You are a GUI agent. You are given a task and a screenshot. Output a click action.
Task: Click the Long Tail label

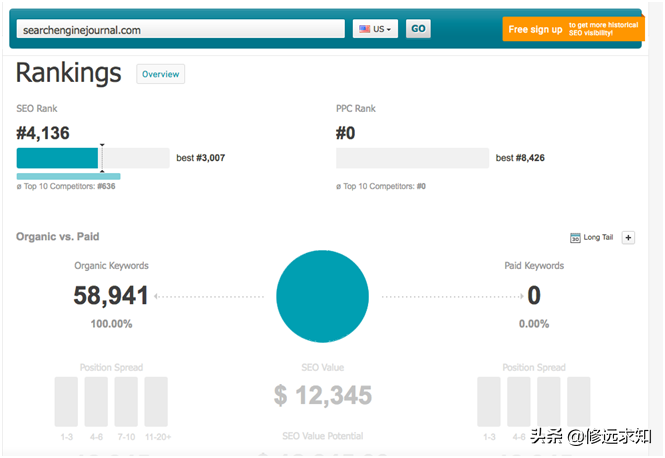point(598,237)
